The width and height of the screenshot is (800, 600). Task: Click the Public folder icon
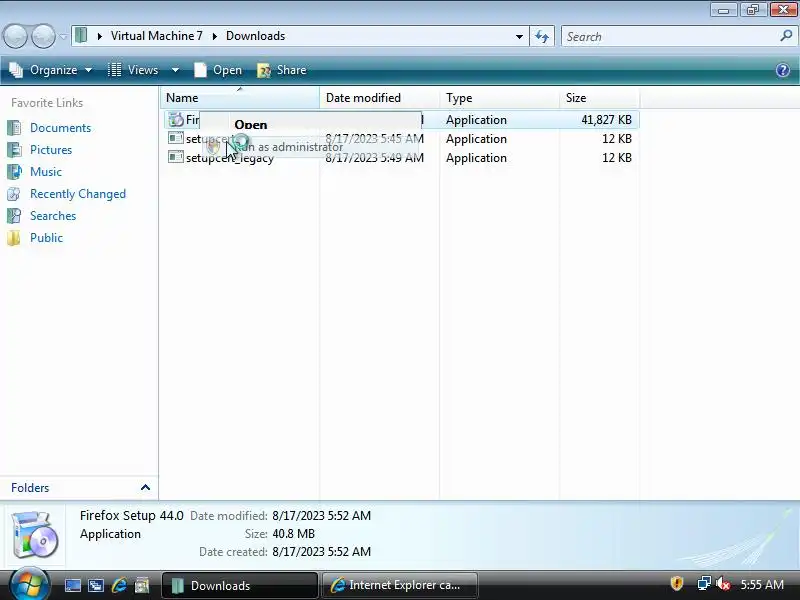tap(14, 238)
